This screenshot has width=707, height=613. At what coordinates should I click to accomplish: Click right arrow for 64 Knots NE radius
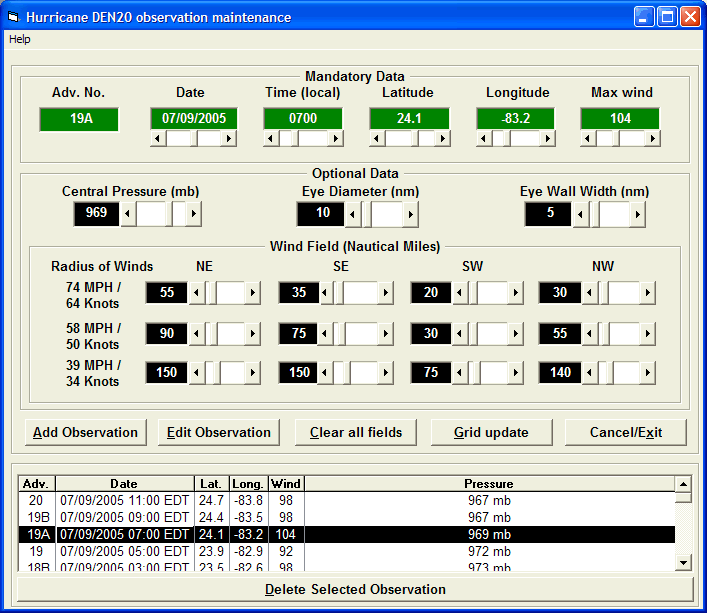(253, 292)
